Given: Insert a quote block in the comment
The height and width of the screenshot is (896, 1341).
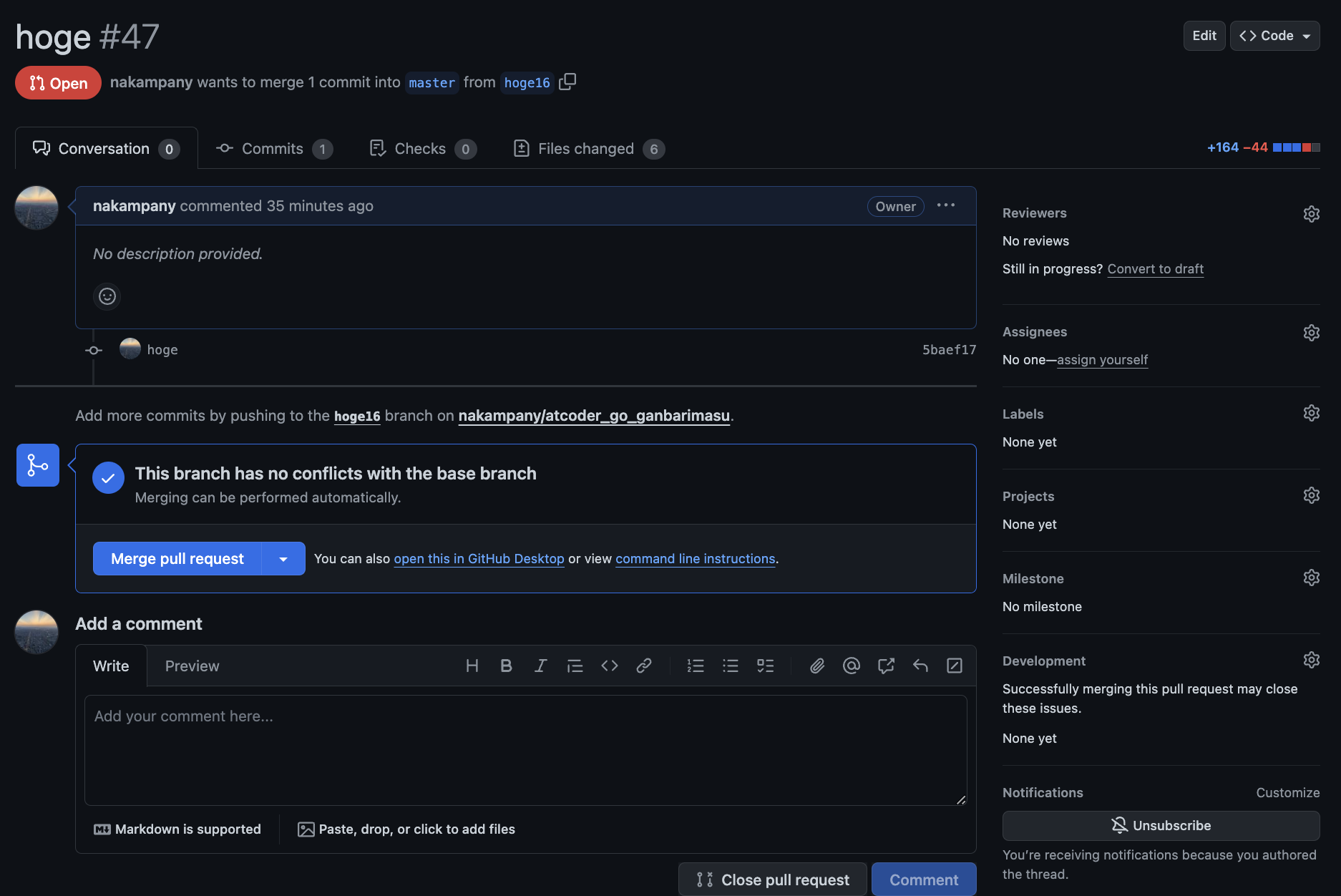Looking at the screenshot, I should point(575,666).
